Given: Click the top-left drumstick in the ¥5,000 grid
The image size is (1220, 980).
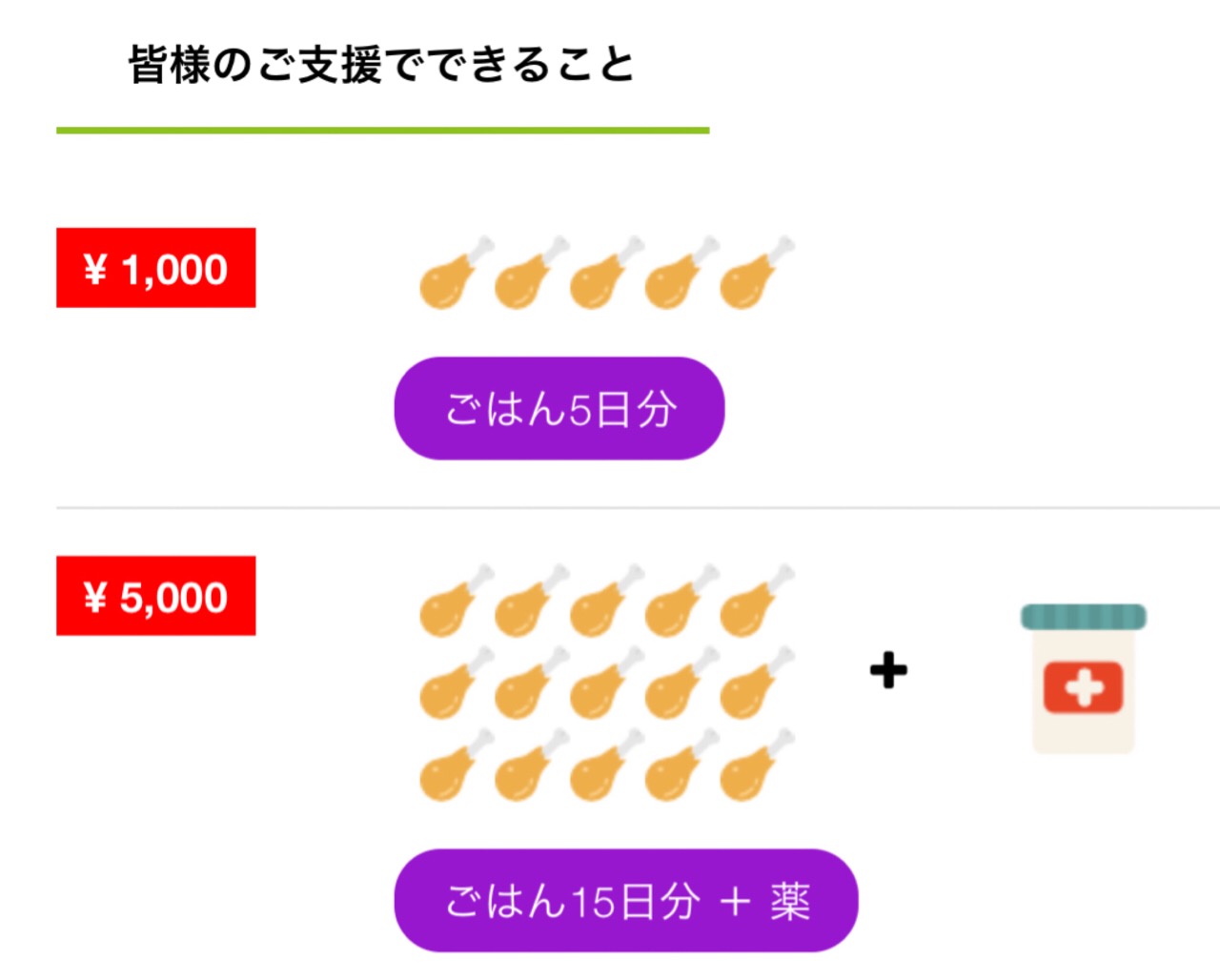Looking at the screenshot, I should (457, 601).
